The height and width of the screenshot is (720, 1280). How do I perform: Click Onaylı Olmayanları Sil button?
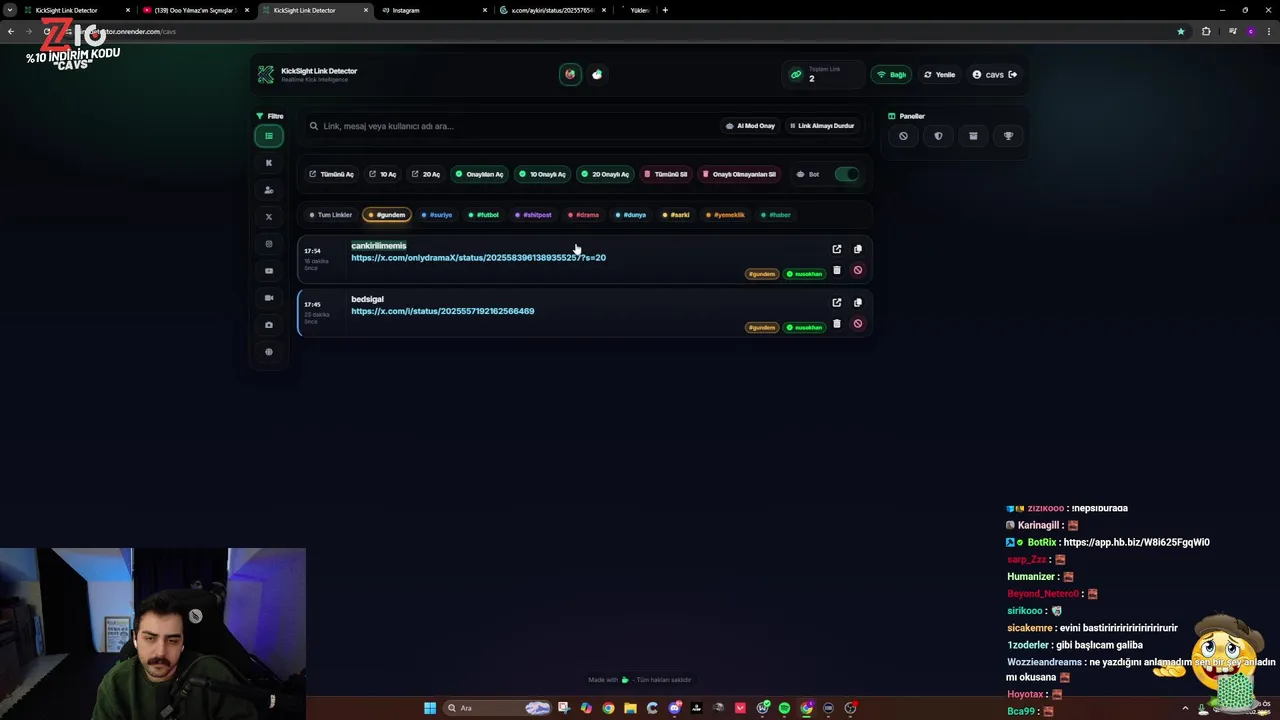tap(739, 174)
